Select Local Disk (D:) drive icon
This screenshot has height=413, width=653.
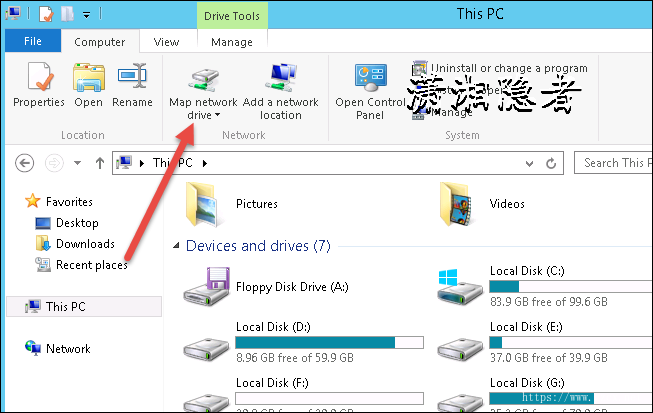click(x=207, y=349)
